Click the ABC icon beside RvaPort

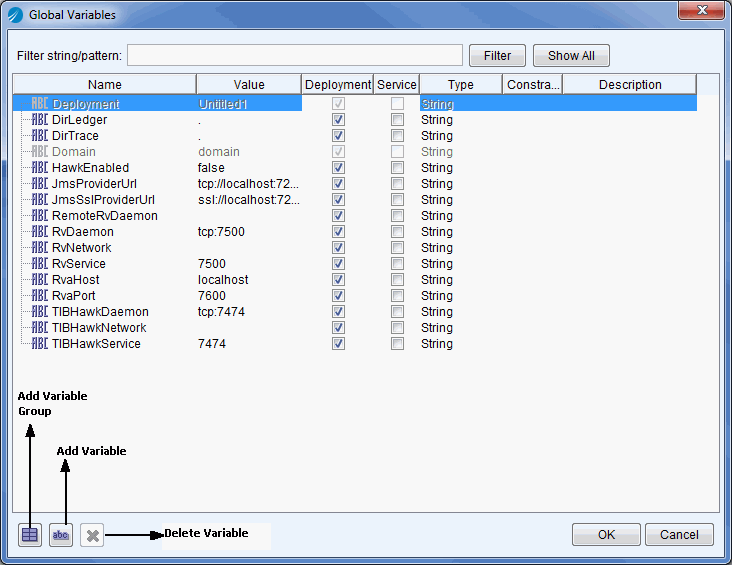tap(40, 296)
